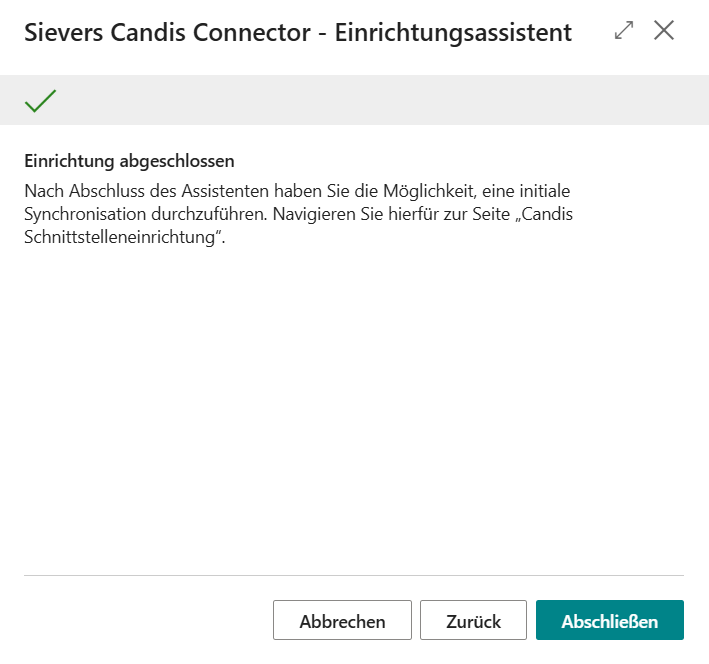Click the word "Synchronisation" in the description

pyautogui.click(x=80, y=214)
